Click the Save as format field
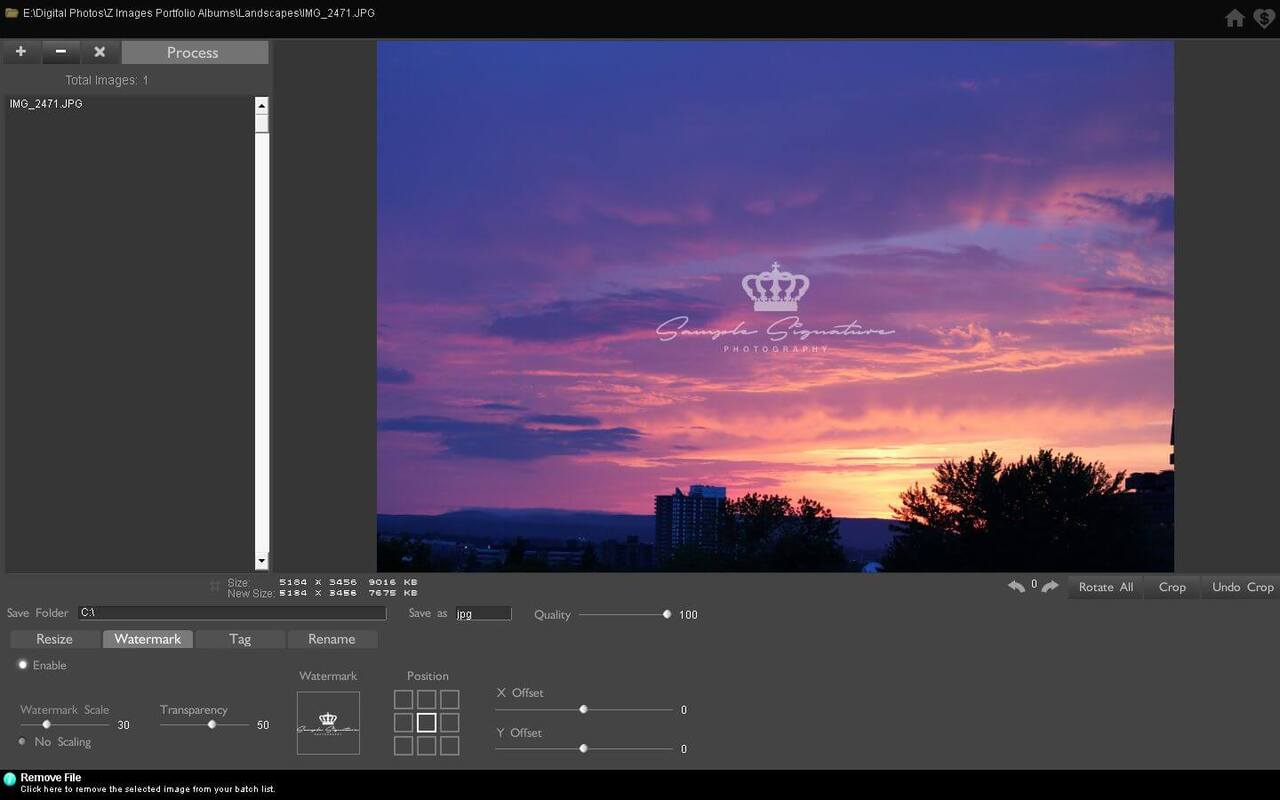 (x=483, y=613)
